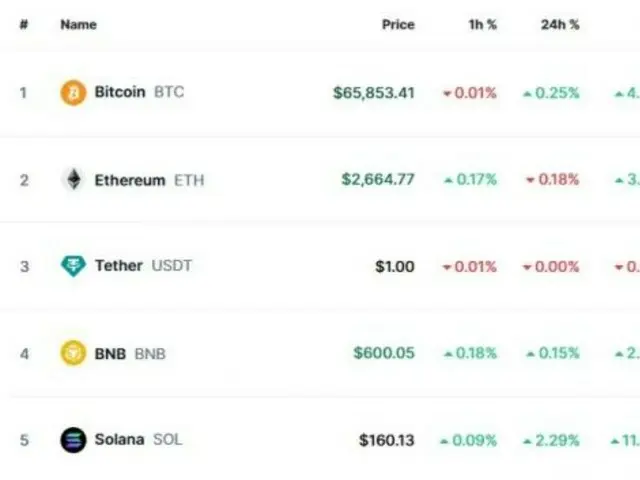Click BNB's price $600.05
Image resolution: width=640 pixels, height=480 pixels.
coord(383,353)
